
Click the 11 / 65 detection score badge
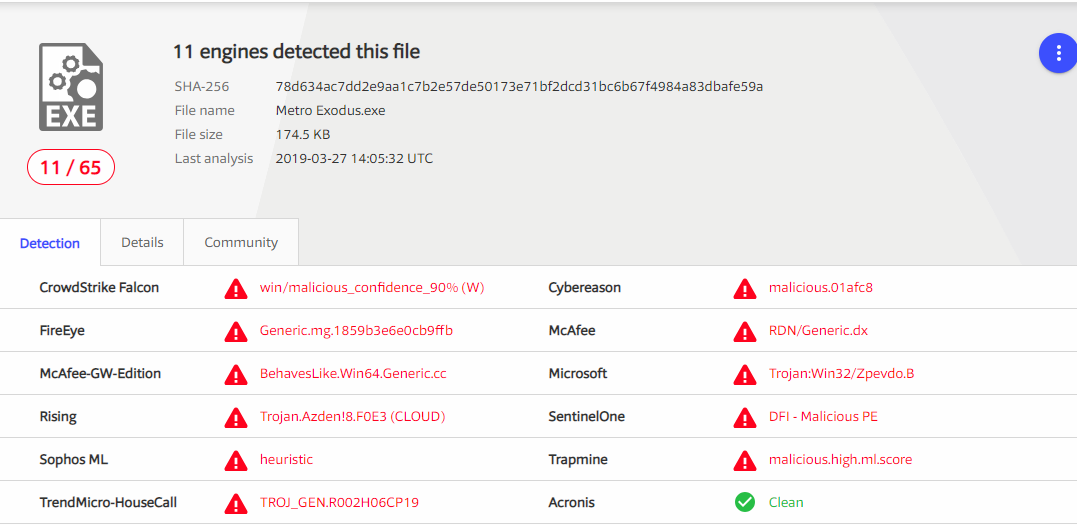tap(71, 167)
